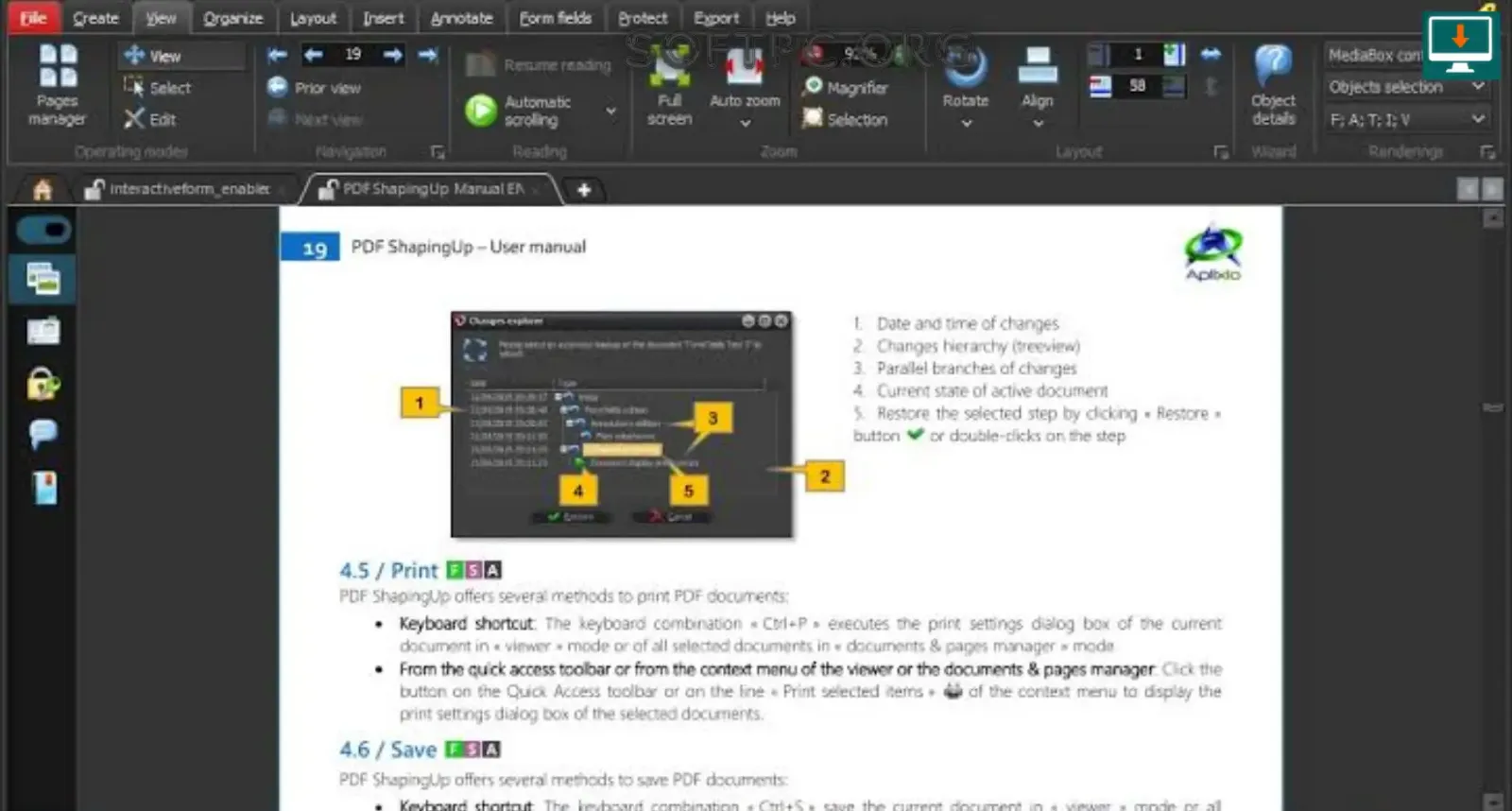Open Object details wizard
Viewport: 1512px width, 811px height.
pos(1273,86)
